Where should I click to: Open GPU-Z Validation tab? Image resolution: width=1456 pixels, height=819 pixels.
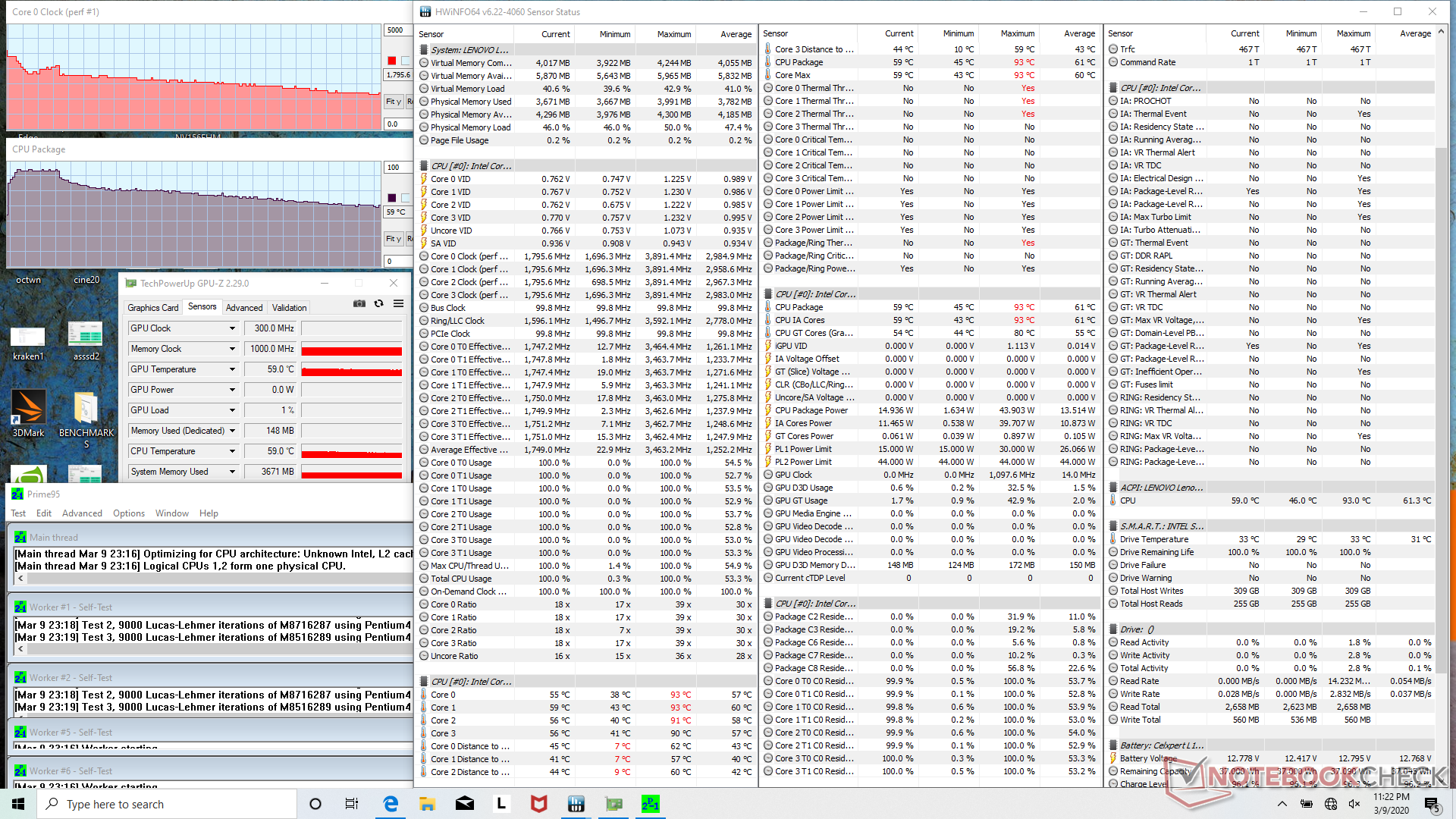[290, 308]
